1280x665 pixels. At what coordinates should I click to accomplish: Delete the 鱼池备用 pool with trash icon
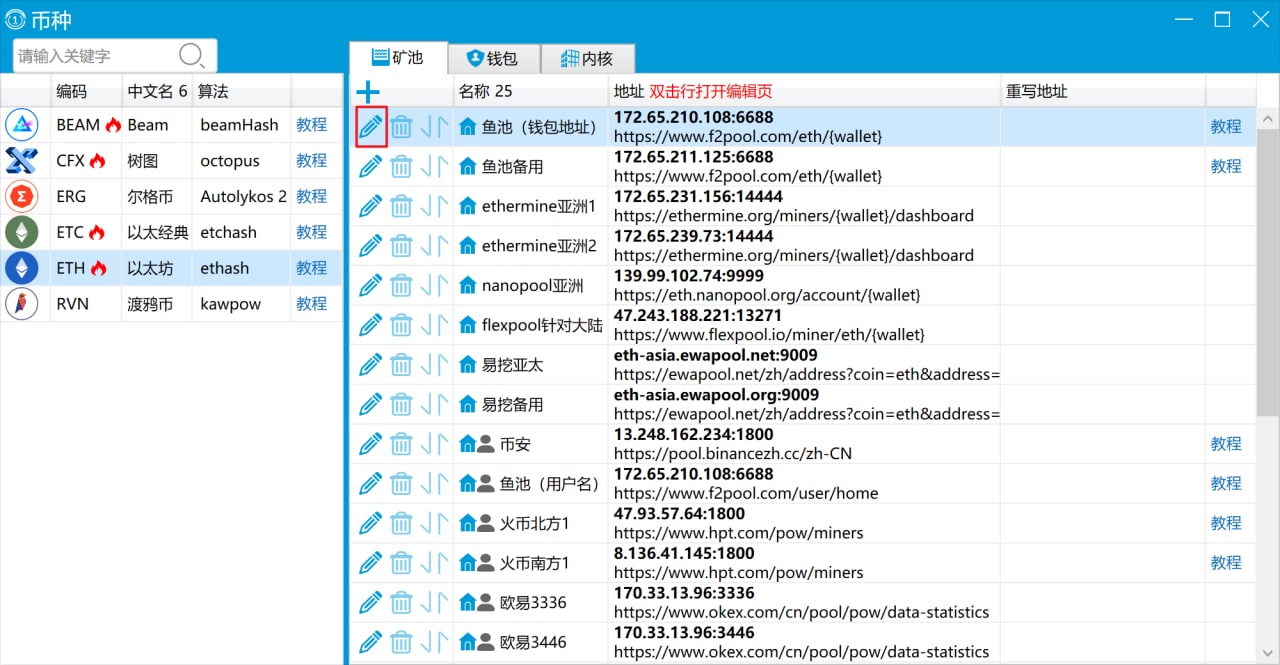tap(401, 167)
